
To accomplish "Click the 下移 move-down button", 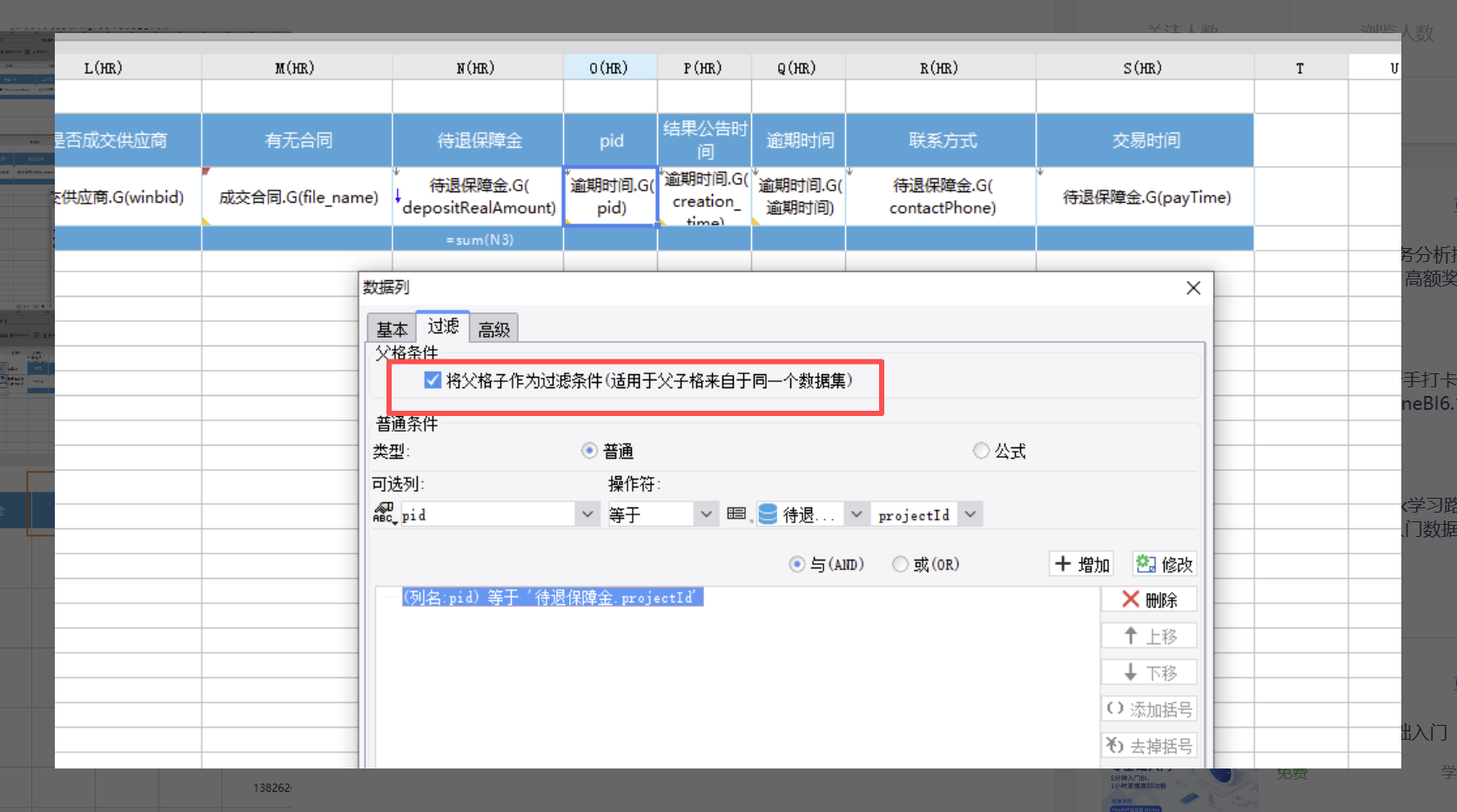I will point(1149,673).
